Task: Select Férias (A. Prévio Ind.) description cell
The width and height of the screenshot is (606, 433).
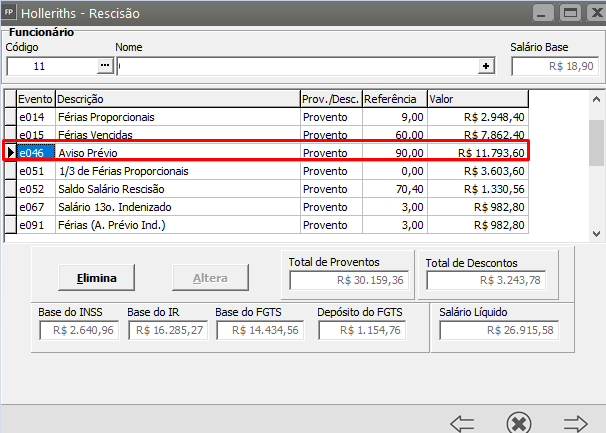Action: point(178,225)
